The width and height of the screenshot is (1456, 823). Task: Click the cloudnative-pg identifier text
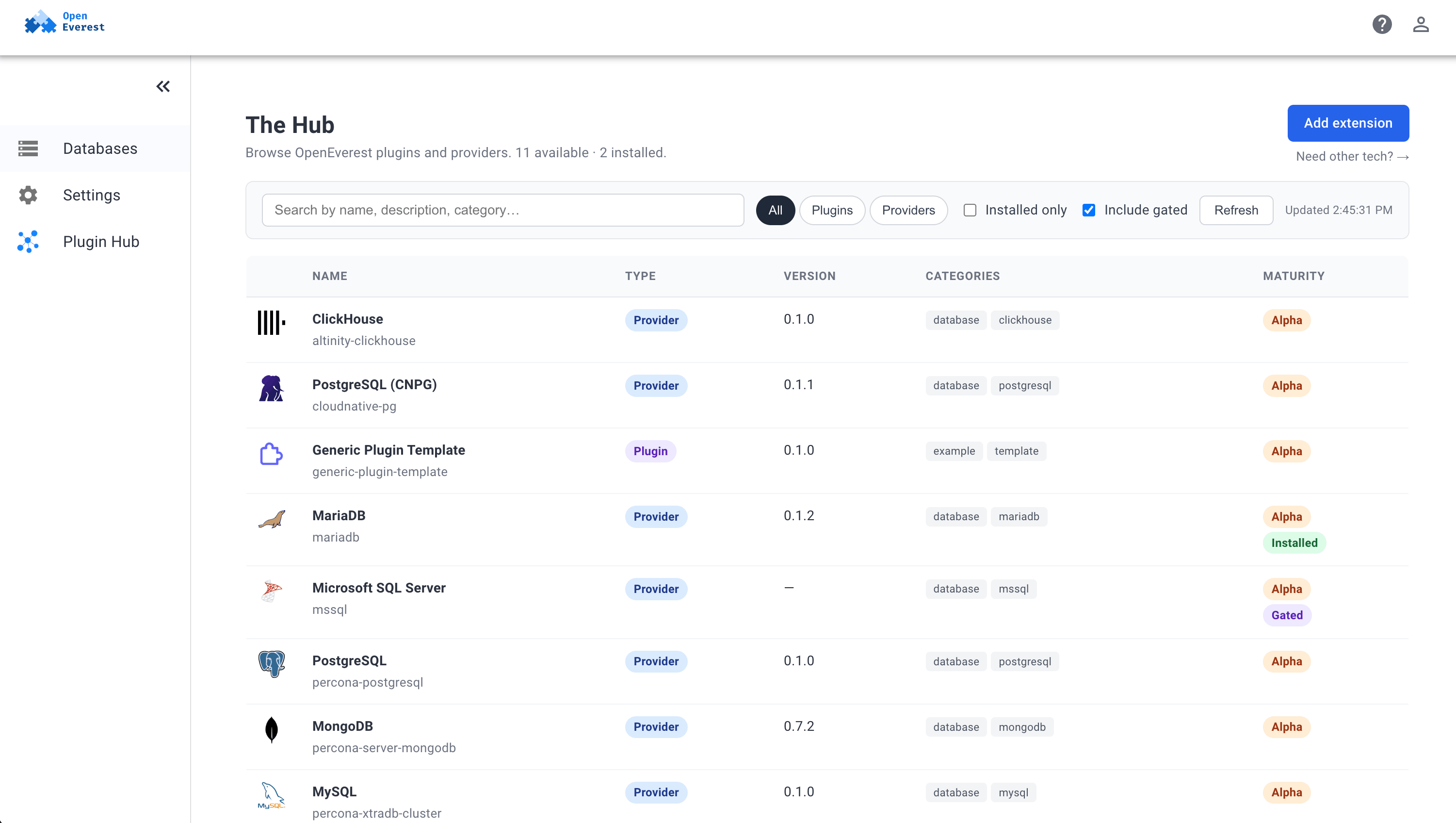point(354,406)
